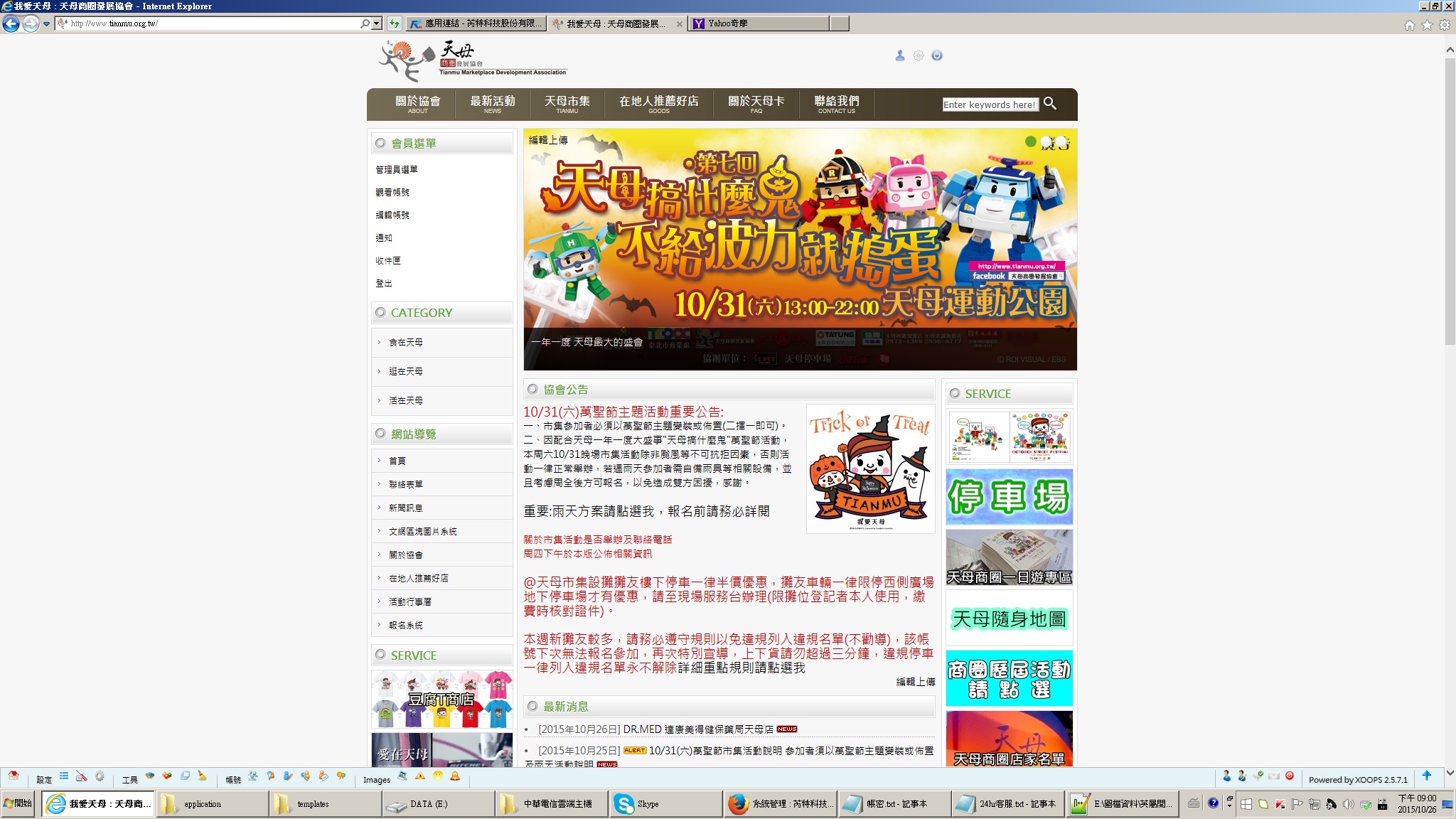Expand the 食在天母 category item
1456x819 pixels.
pos(406,343)
